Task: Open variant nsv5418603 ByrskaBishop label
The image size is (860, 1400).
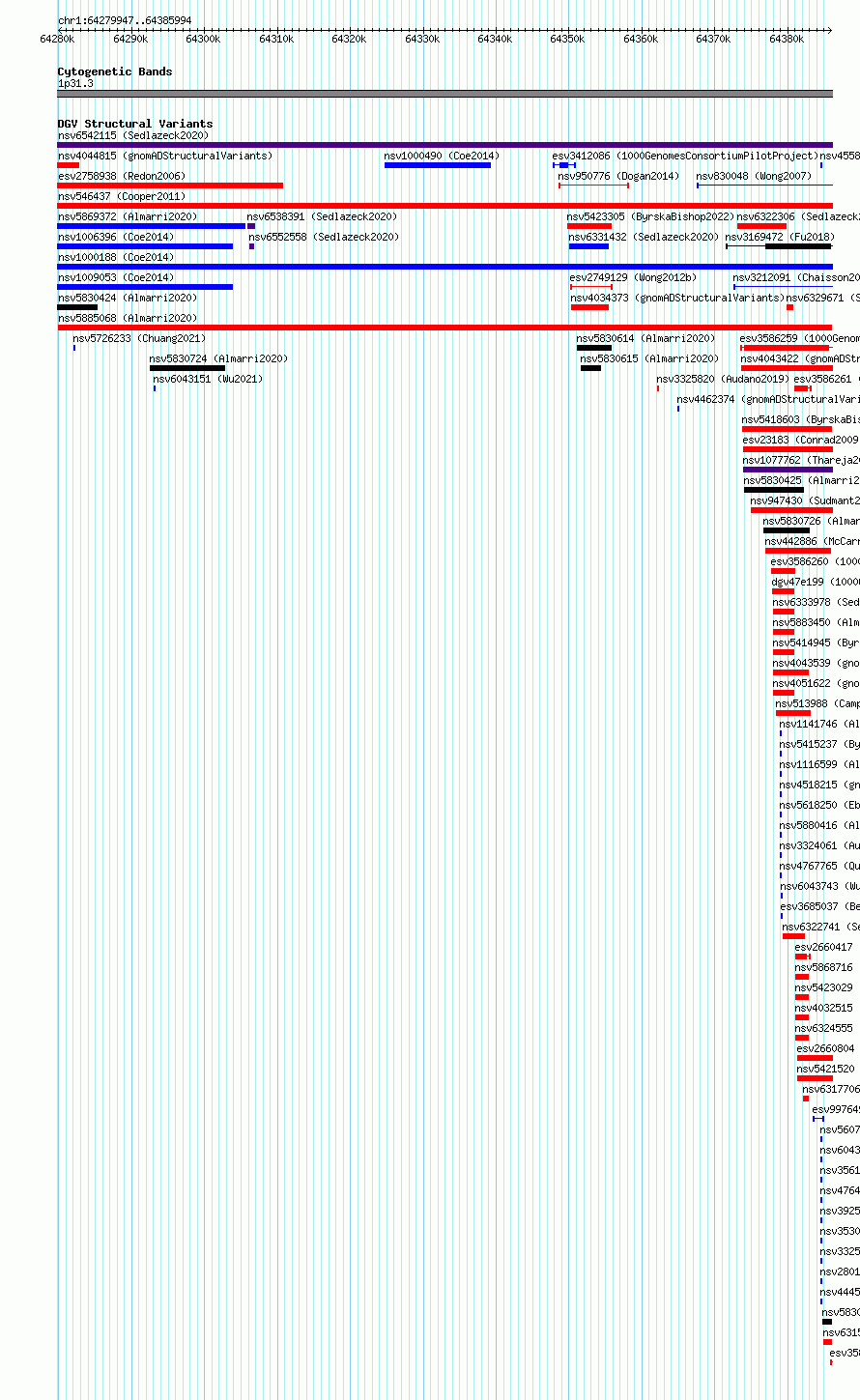Action: click(x=800, y=419)
